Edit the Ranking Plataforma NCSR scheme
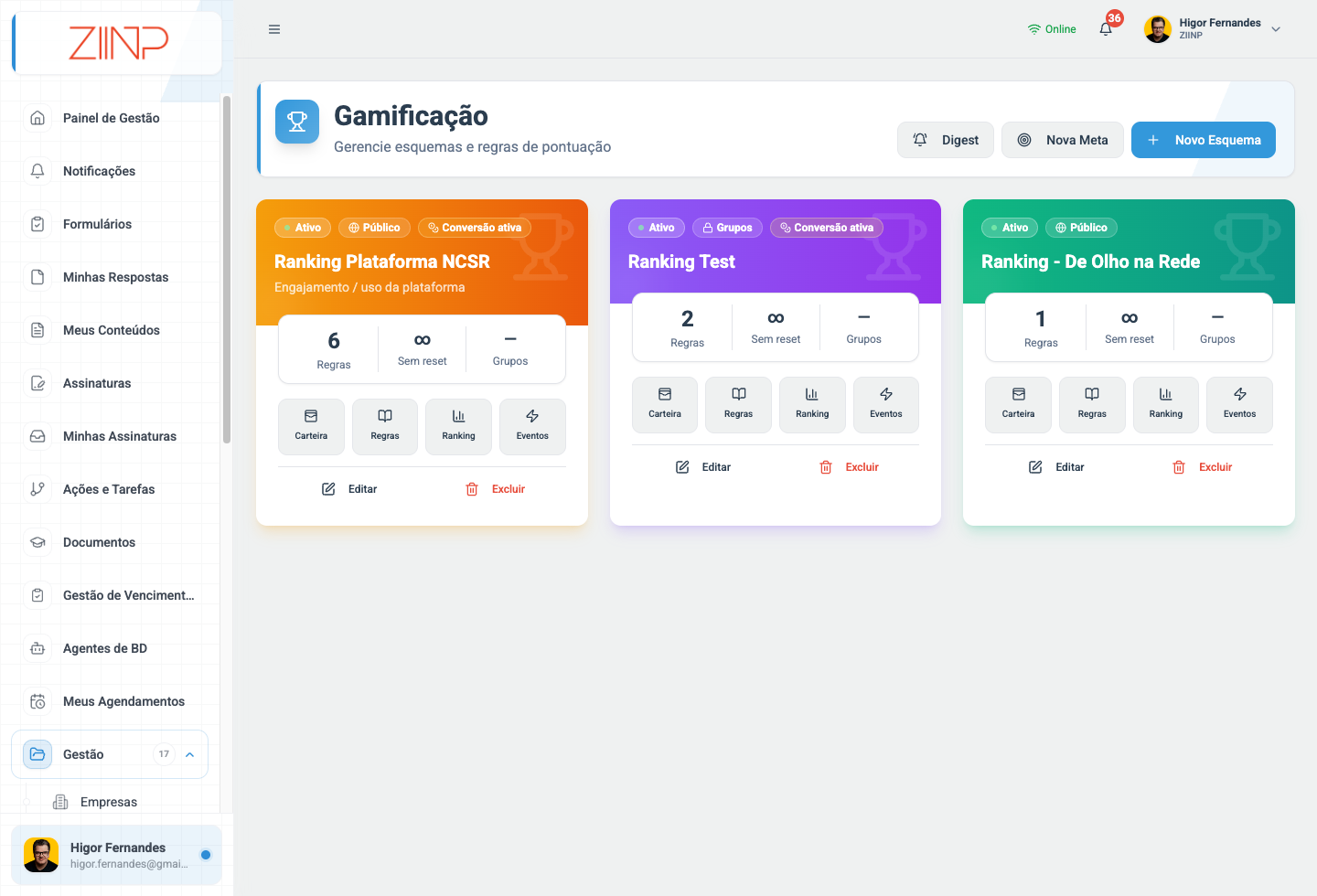Viewport: 1317px width, 896px height. (349, 489)
